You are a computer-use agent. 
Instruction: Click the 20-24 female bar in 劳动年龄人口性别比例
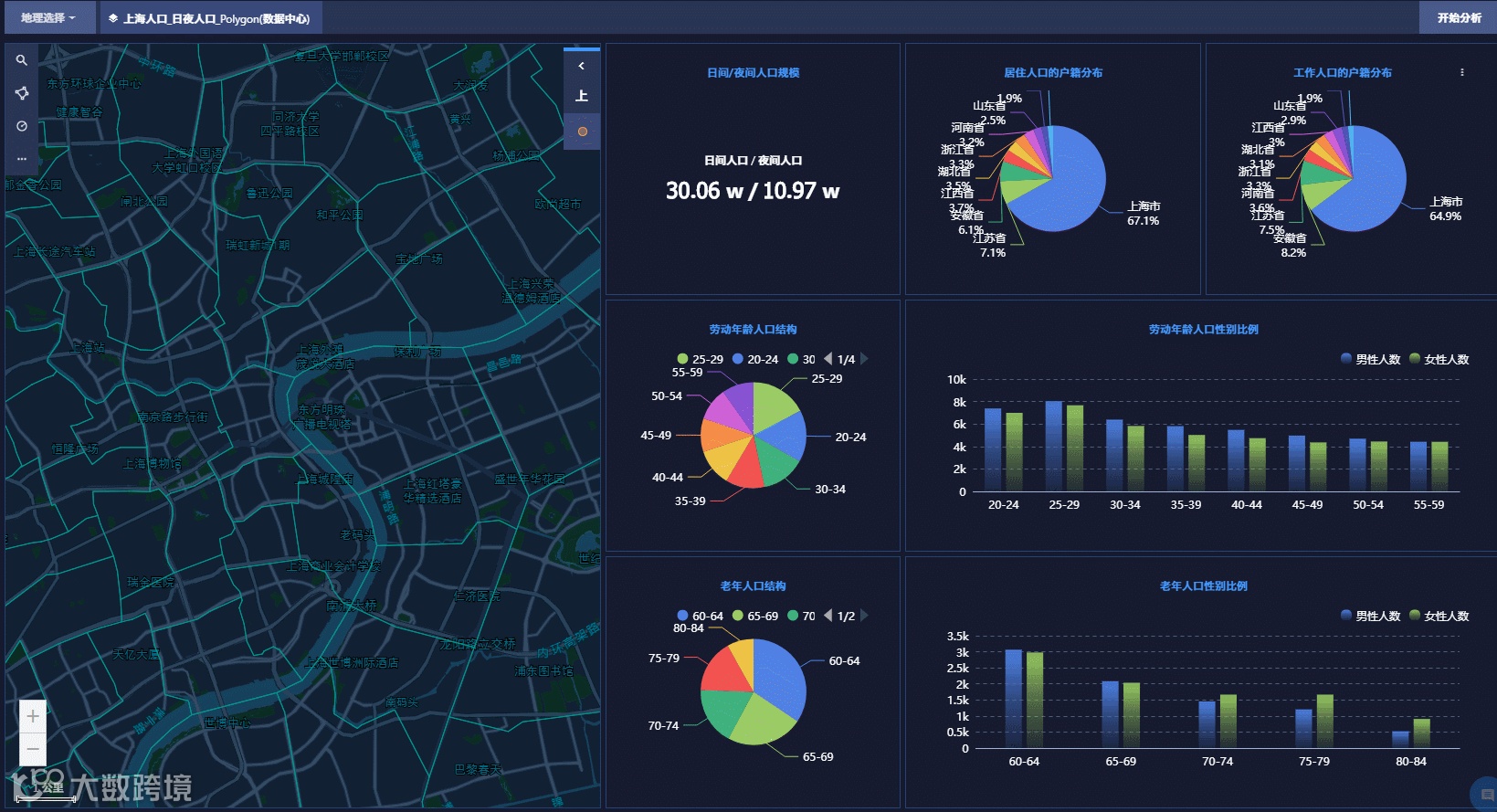coord(1014,452)
